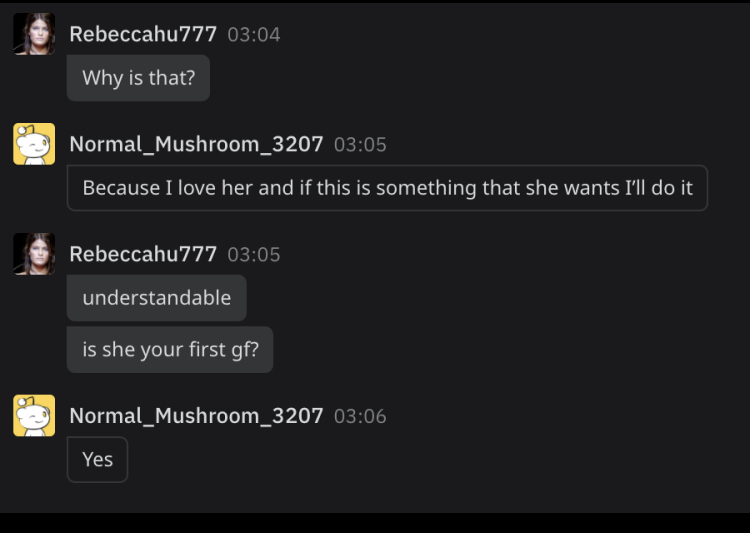This screenshot has width=750, height=533.
Task: Open the Rebeccahu777 username posted at 03:04
Action: coord(143,34)
